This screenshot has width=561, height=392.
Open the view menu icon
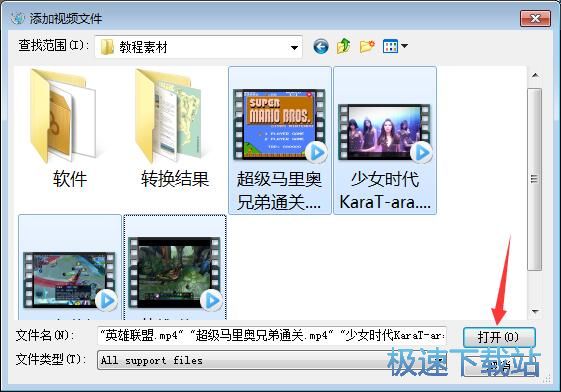390,46
